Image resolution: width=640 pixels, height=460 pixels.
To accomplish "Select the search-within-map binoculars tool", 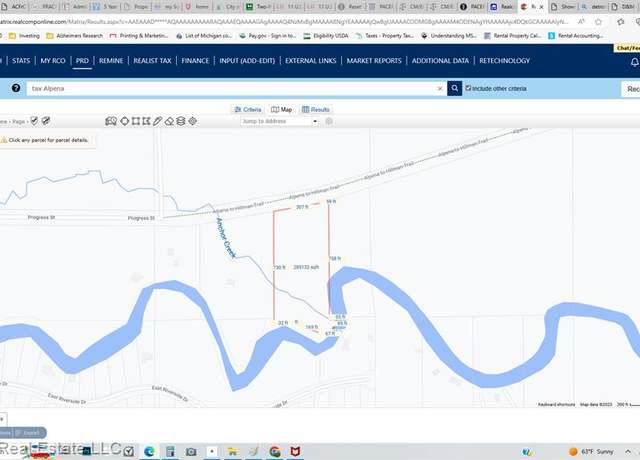I will tap(111, 121).
